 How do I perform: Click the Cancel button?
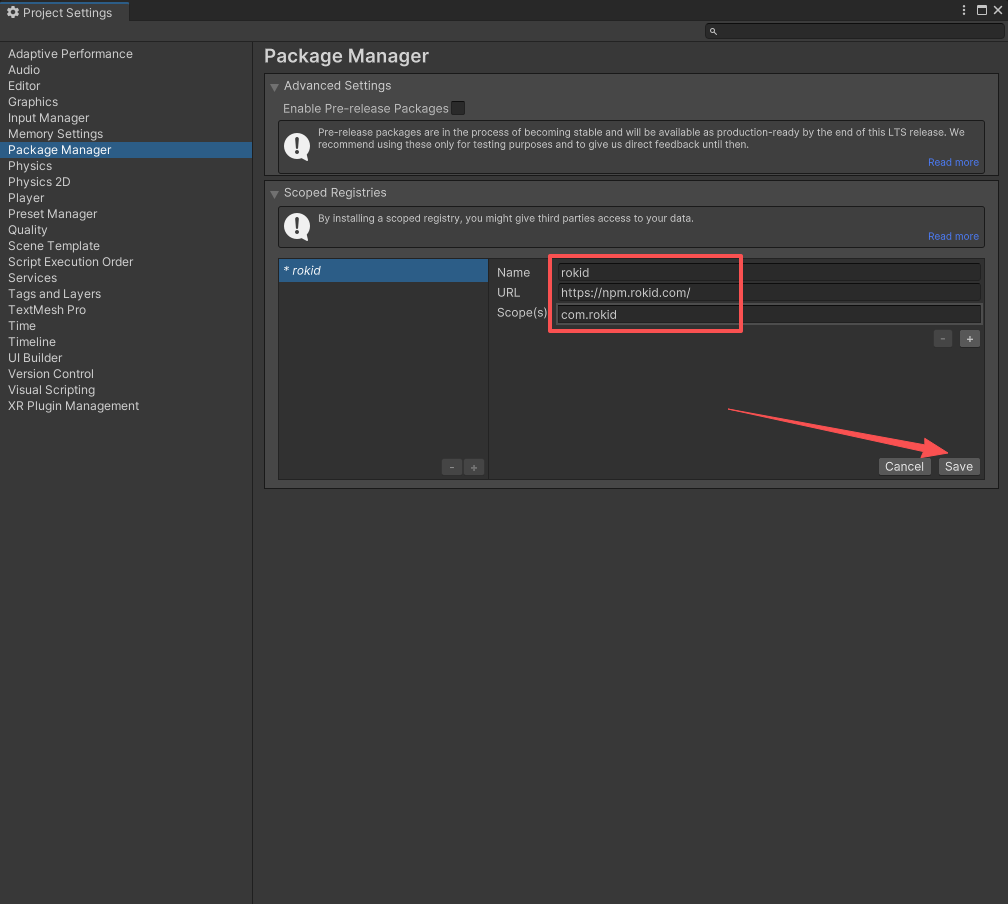[x=904, y=467]
